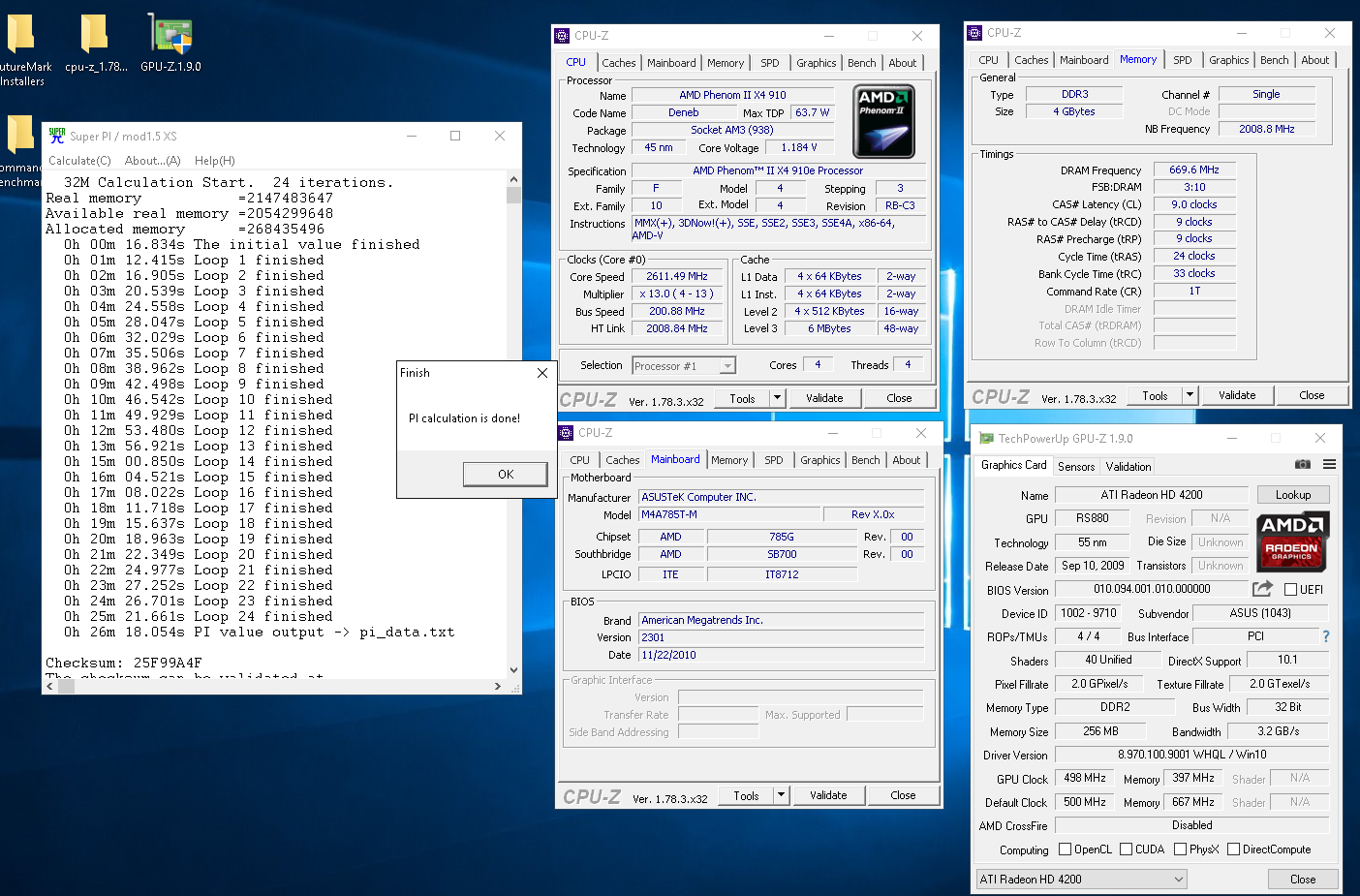Image resolution: width=1360 pixels, height=896 pixels.
Task: Open the GPU-Z hamburger menu
Action: (x=1330, y=464)
